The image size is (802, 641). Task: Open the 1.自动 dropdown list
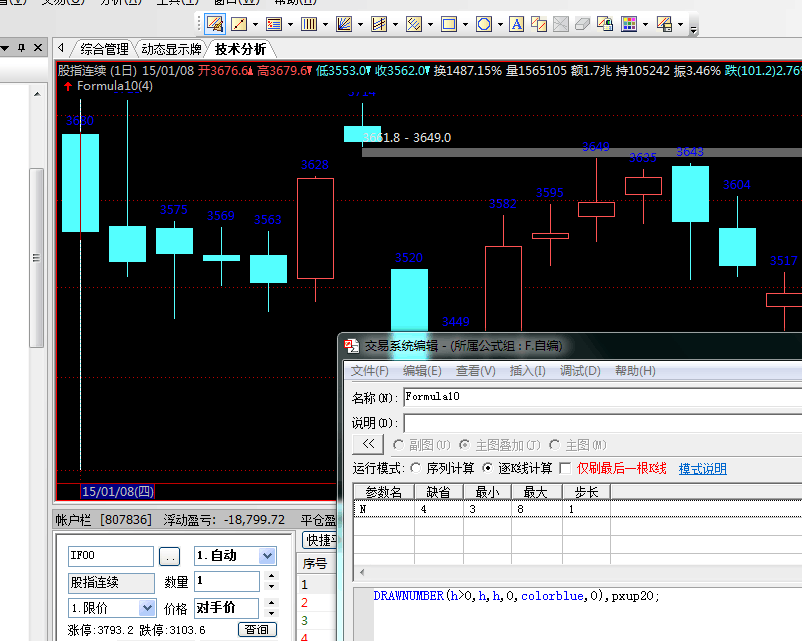(x=267, y=556)
